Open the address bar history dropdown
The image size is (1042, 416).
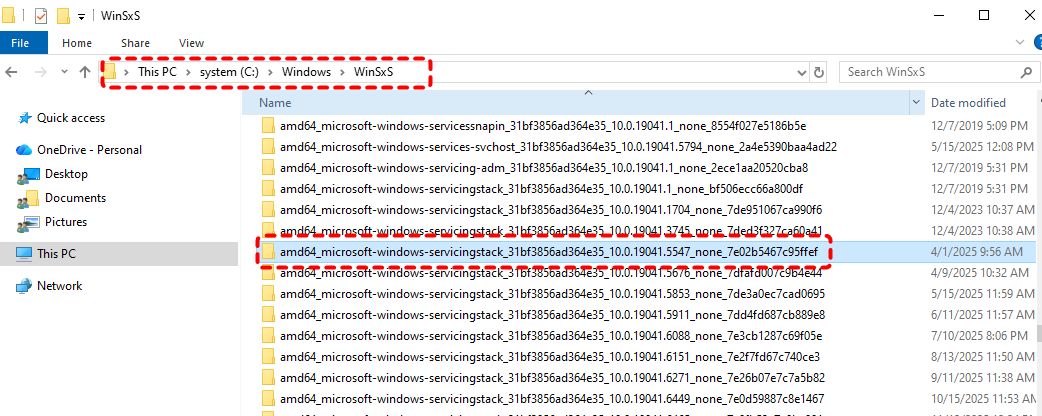tap(802, 72)
